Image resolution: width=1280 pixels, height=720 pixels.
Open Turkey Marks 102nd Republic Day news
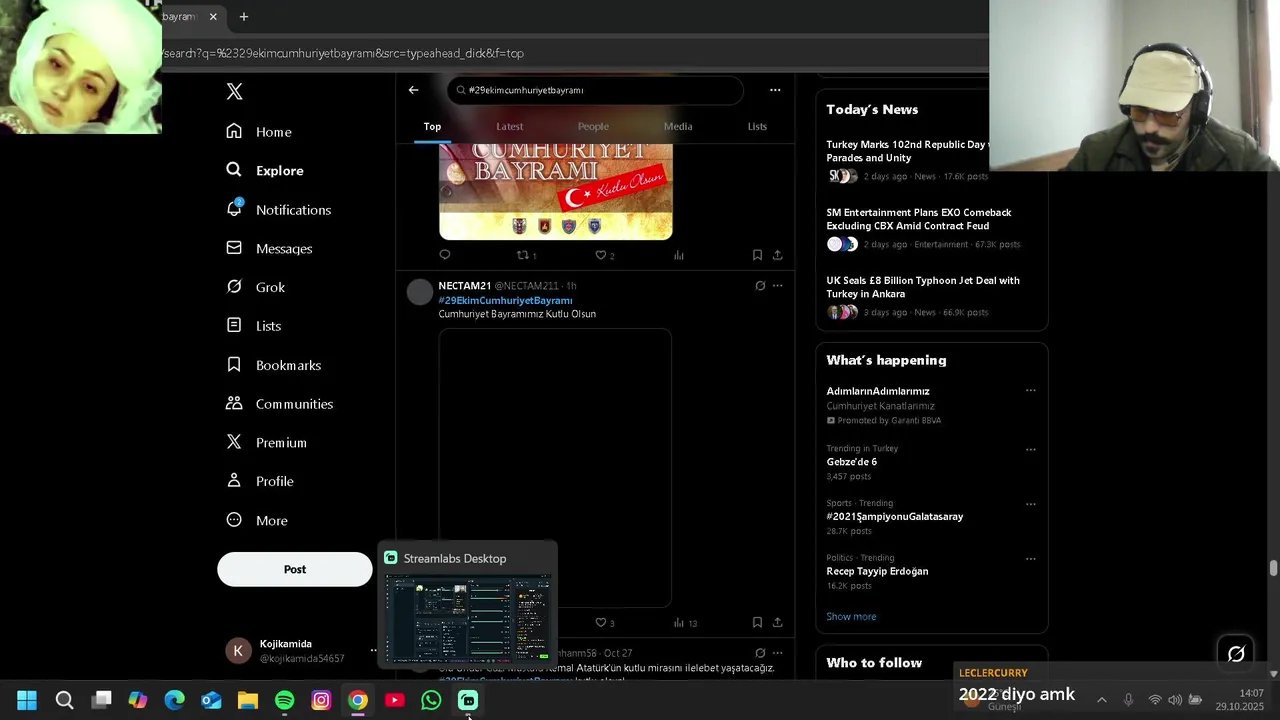coord(931,160)
